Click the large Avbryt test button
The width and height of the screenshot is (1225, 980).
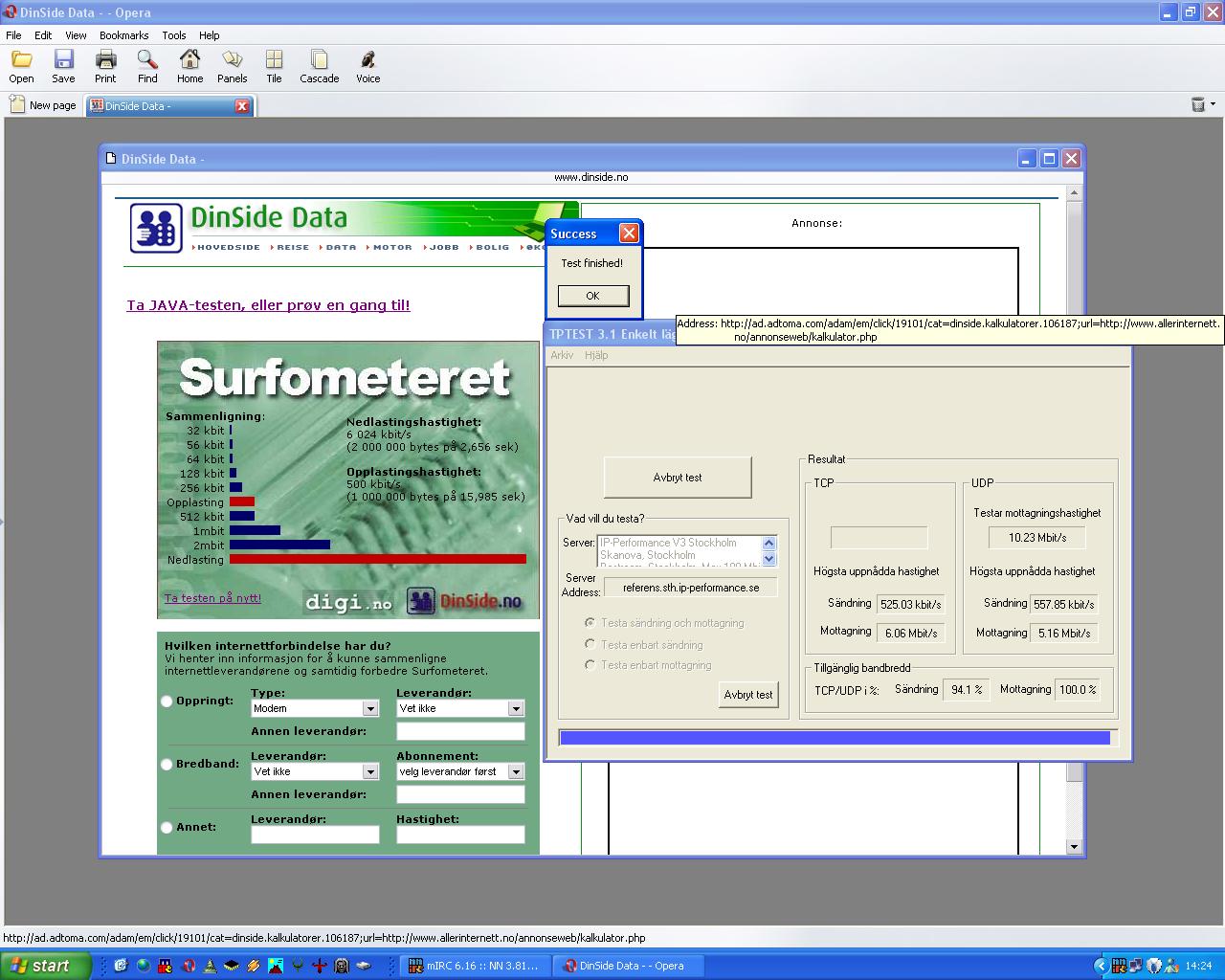(x=678, y=478)
